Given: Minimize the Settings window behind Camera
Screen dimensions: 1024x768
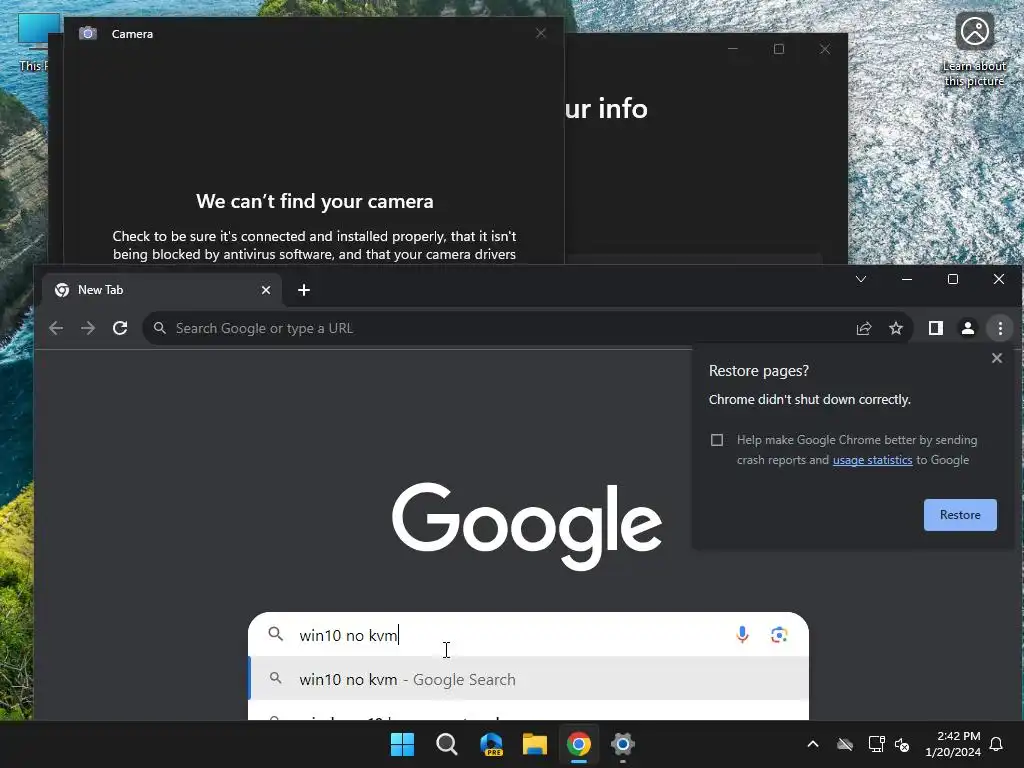Looking at the screenshot, I should click(733, 49).
